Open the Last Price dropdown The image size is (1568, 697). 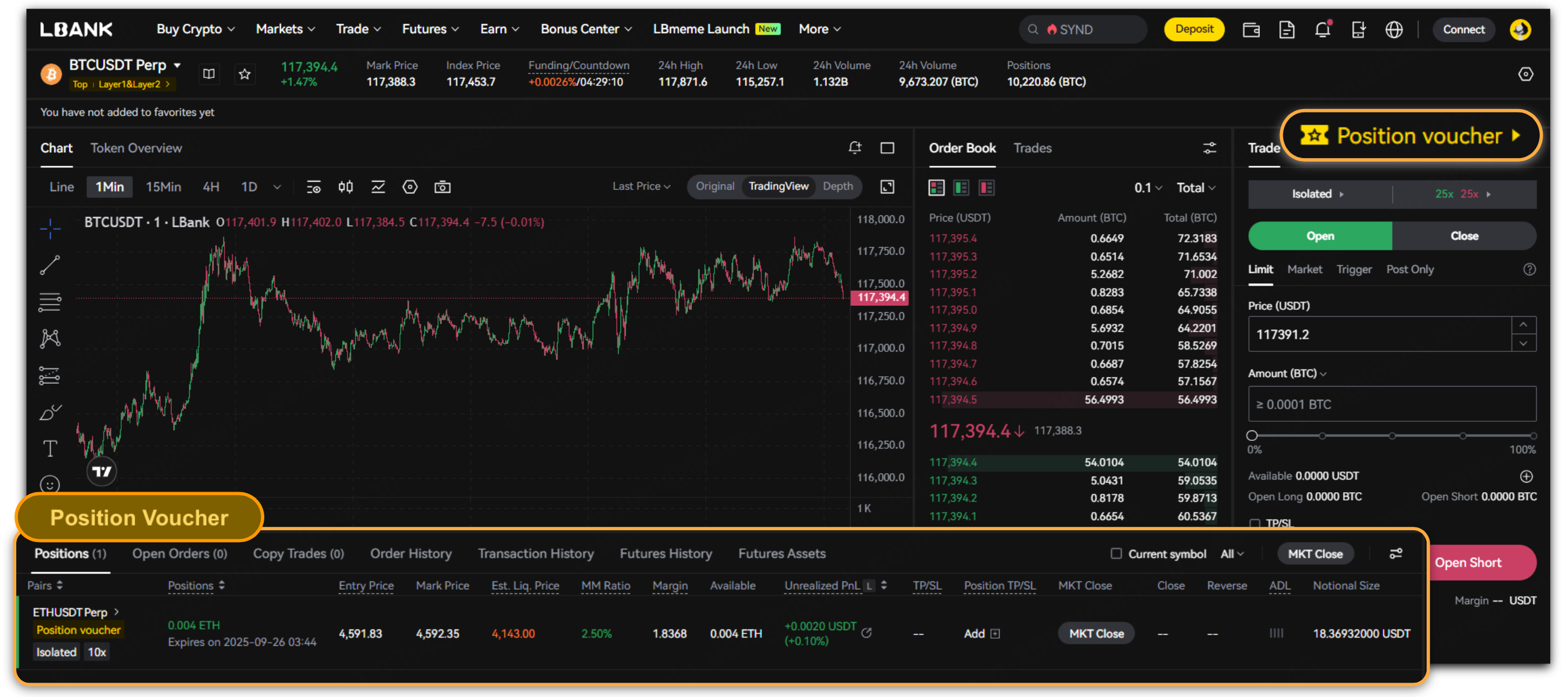pos(641,186)
